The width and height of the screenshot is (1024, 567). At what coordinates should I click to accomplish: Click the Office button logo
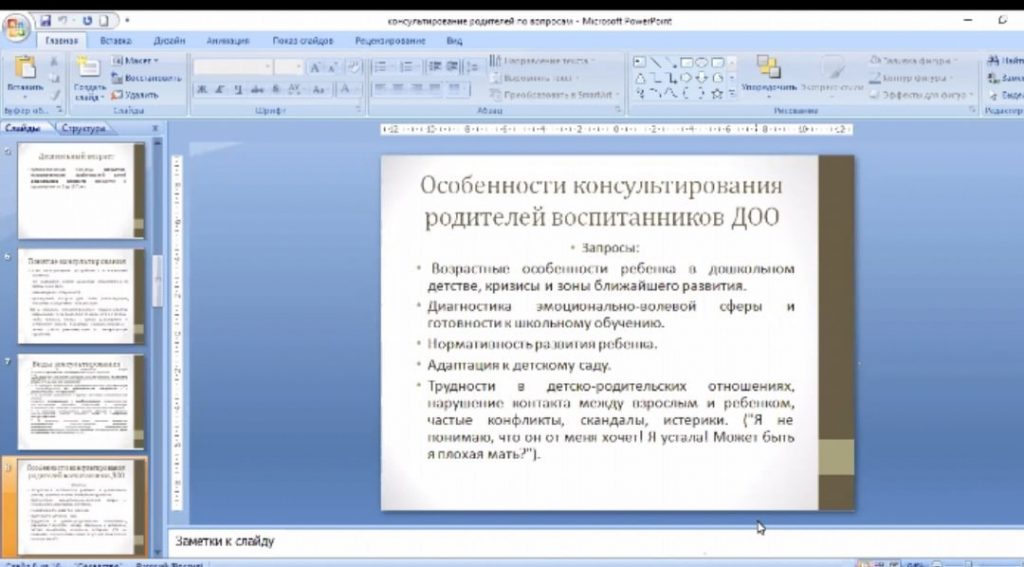click(16, 27)
